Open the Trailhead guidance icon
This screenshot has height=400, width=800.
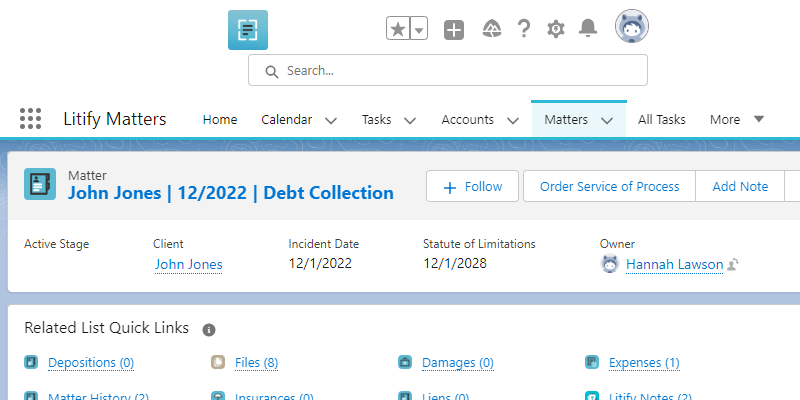pos(491,29)
